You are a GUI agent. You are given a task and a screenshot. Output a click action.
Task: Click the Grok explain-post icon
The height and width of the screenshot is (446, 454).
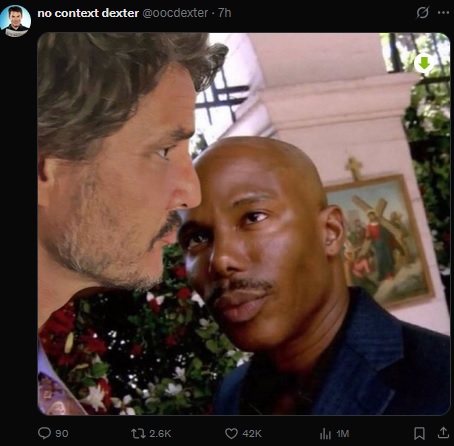pos(423,13)
